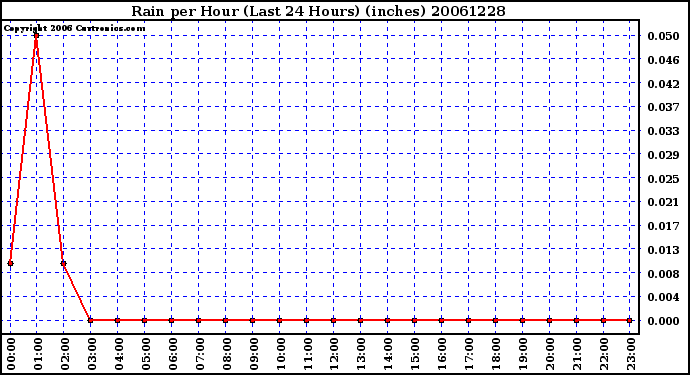Click the 10:00 time axis label
The image size is (690, 375).
pyautogui.click(x=280, y=354)
